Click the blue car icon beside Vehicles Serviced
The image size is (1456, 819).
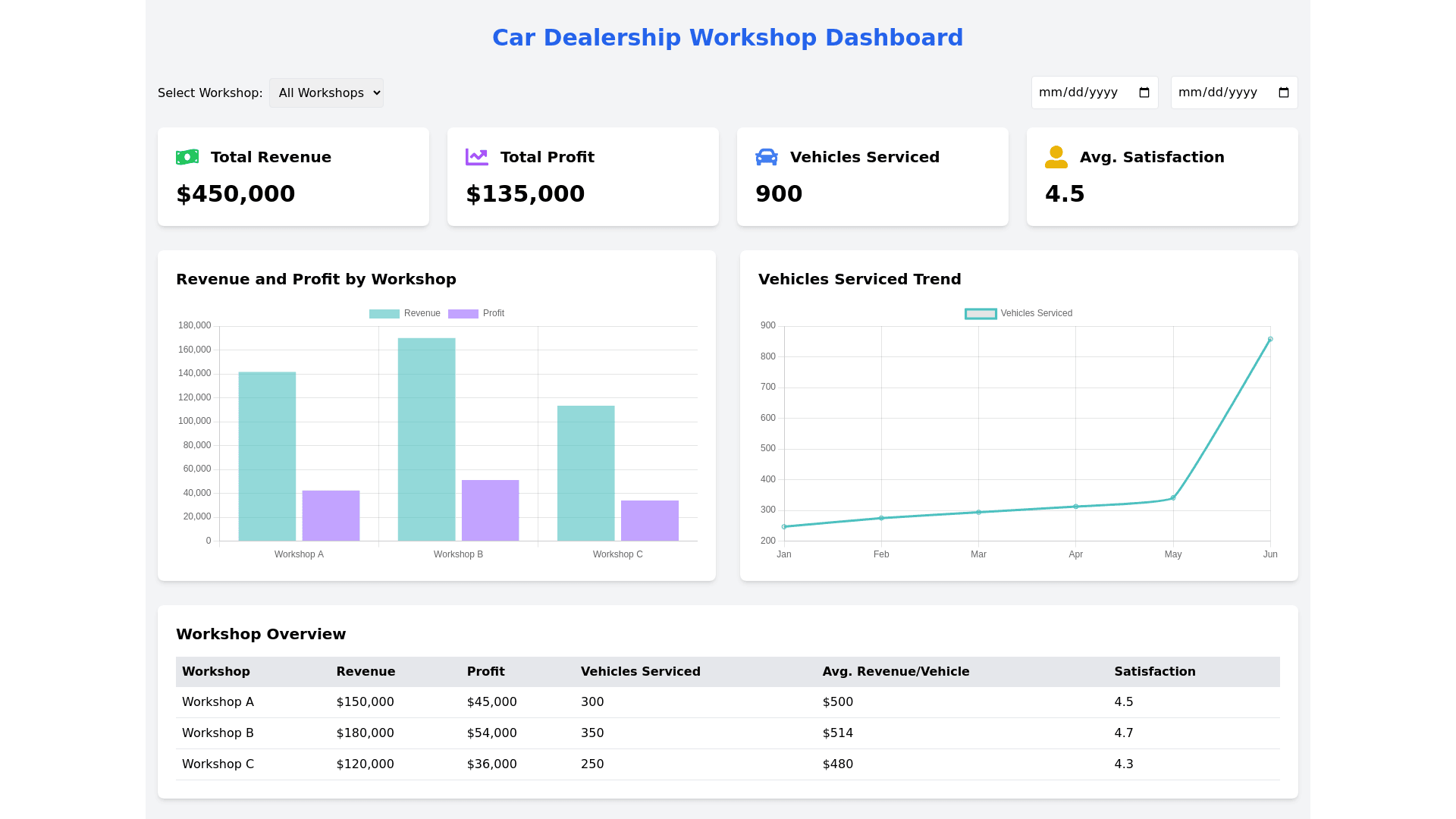[x=767, y=157]
